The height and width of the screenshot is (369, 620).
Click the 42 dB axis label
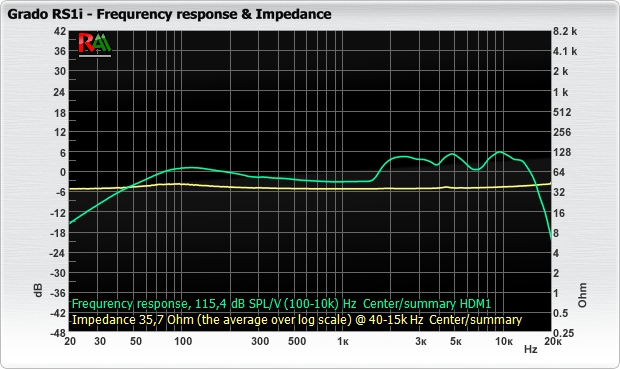[x=60, y=31]
